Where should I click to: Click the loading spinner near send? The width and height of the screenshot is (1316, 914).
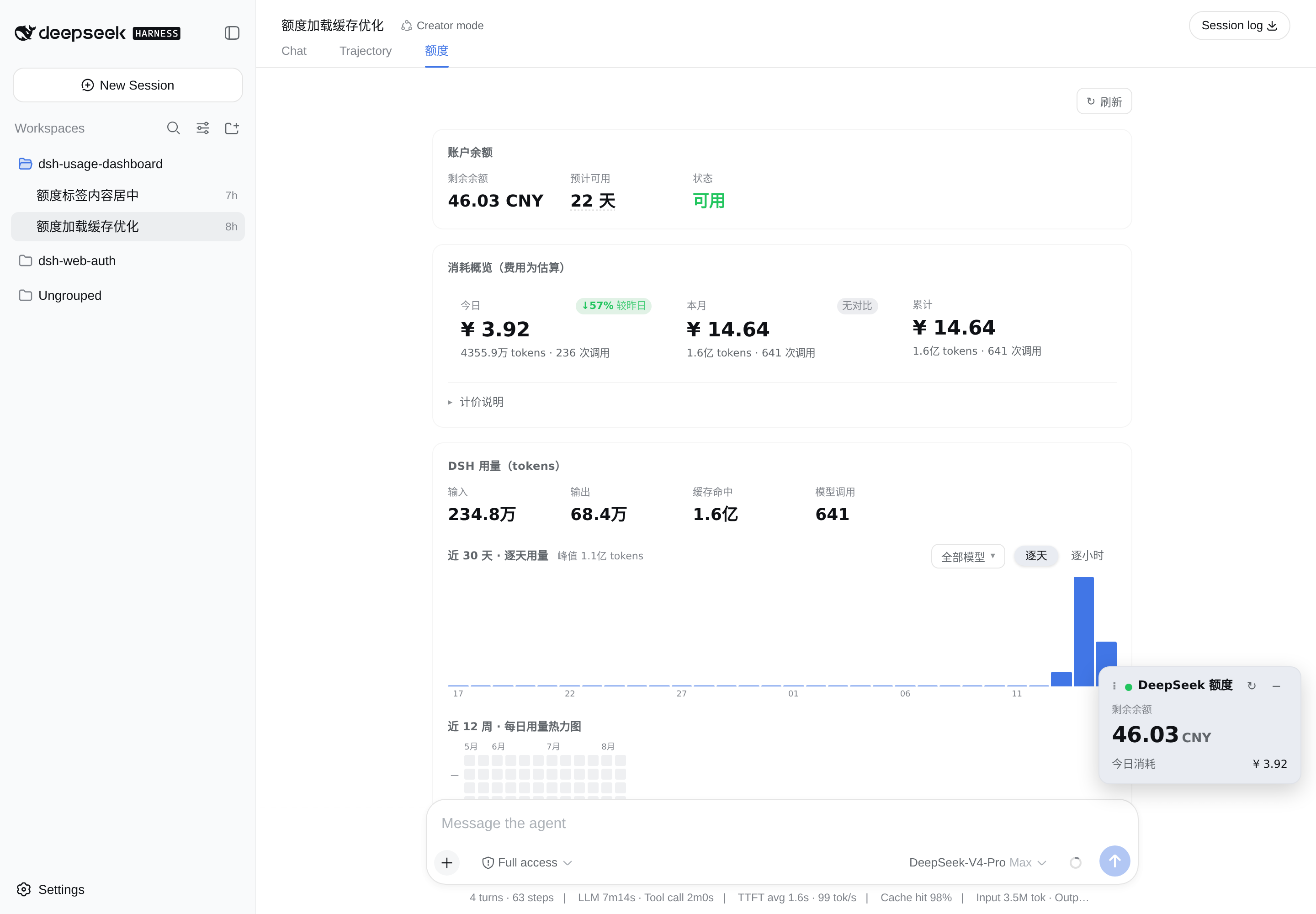[1076, 862]
